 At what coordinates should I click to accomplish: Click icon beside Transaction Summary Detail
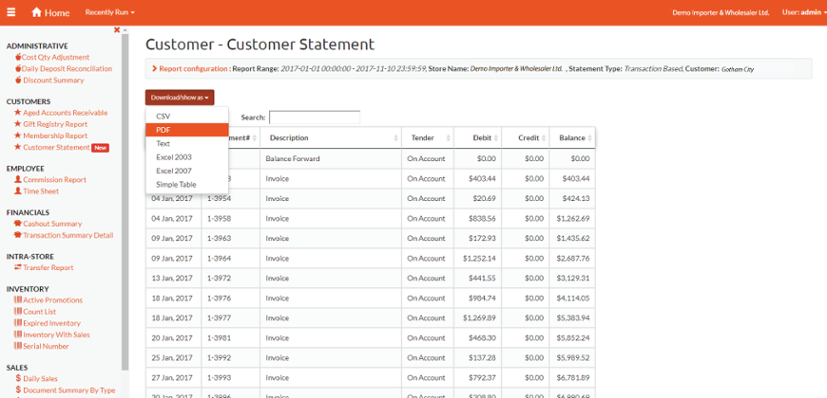coord(18,235)
